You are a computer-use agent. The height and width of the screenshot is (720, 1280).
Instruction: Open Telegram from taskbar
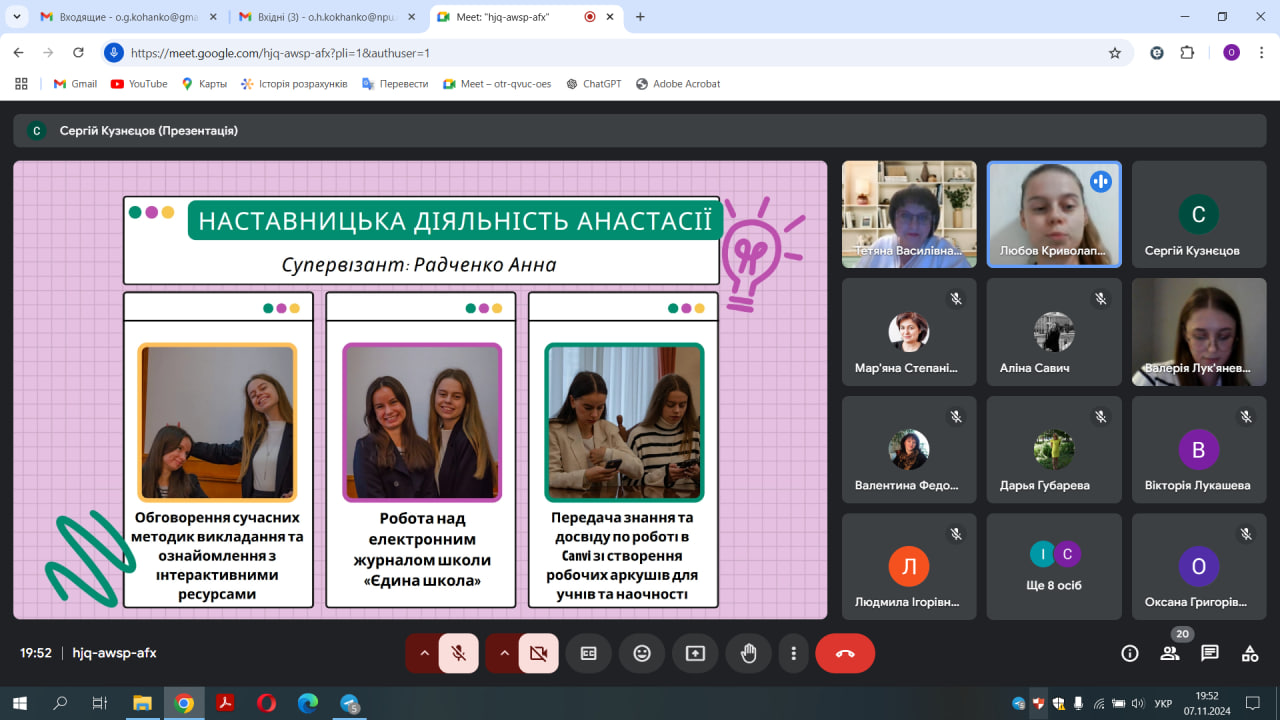tap(349, 703)
